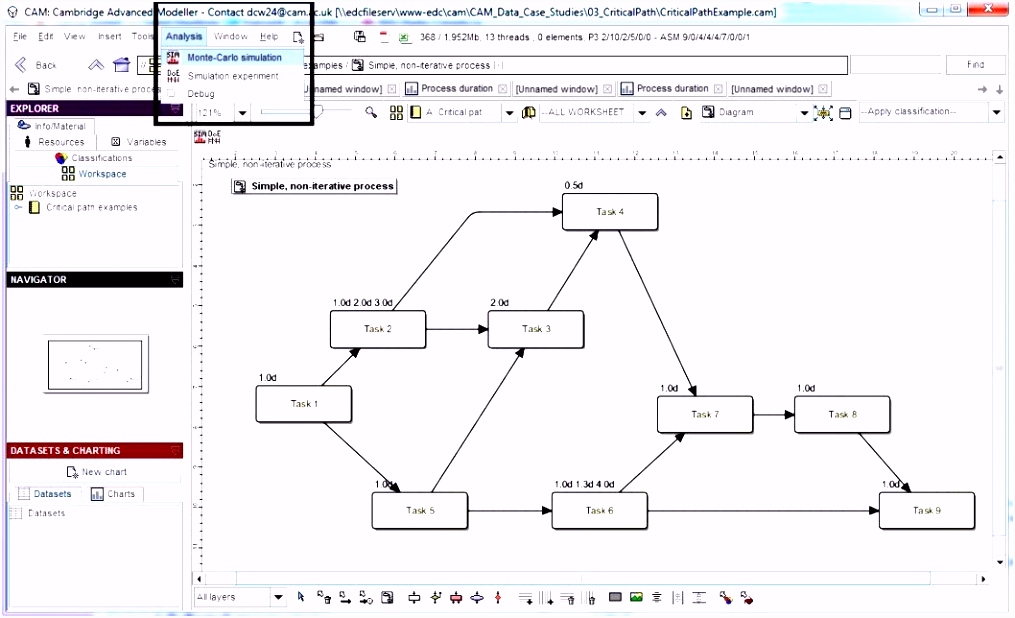
Task: Click the insert image tool icon
Action: 636,597
